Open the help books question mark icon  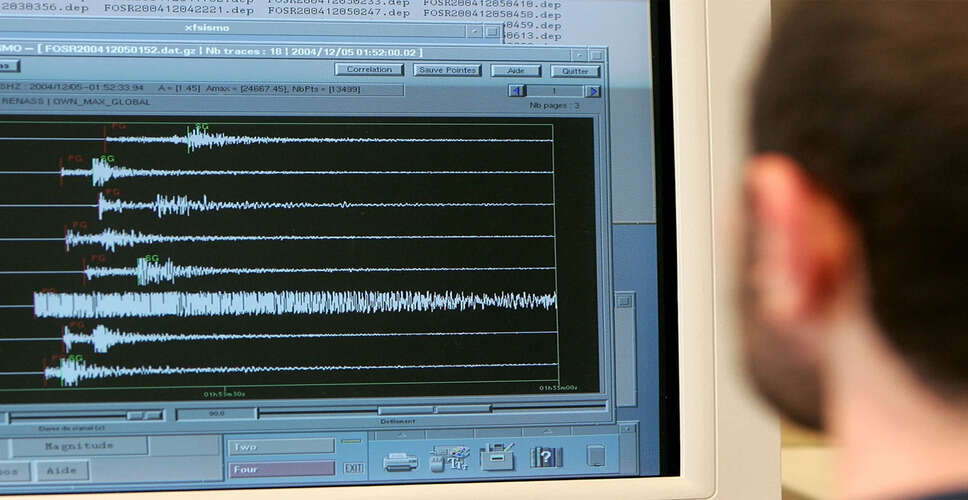click(546, 457)
